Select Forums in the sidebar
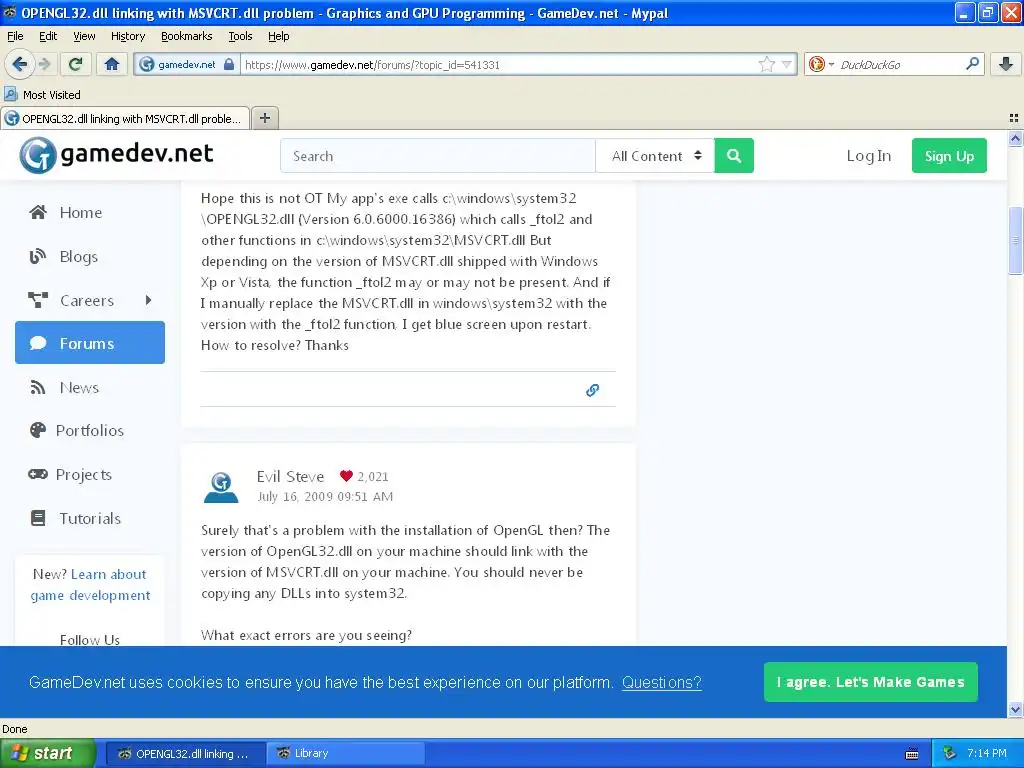Viewport: 1024px width, 768px height. [89, 342]
